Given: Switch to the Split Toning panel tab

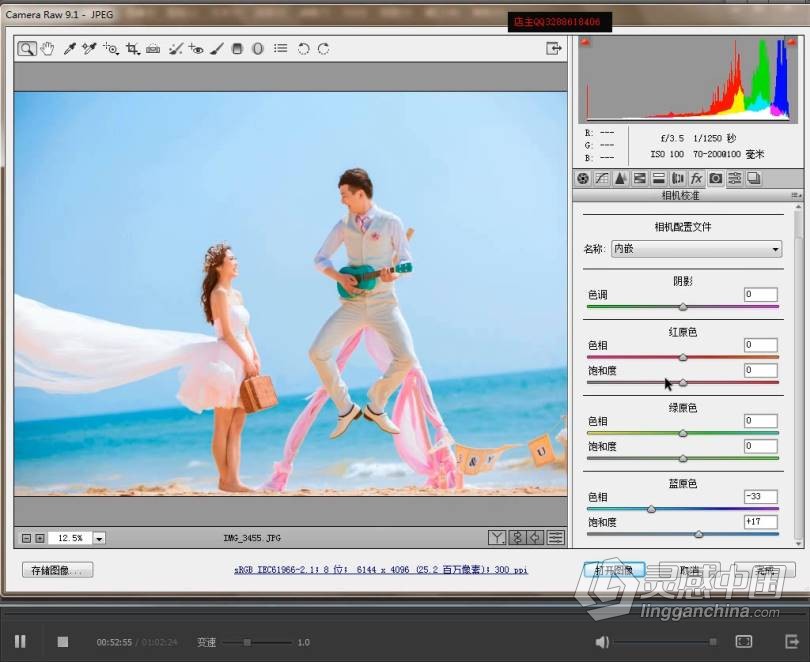Looking at the screenshot, I should (659, 179).
